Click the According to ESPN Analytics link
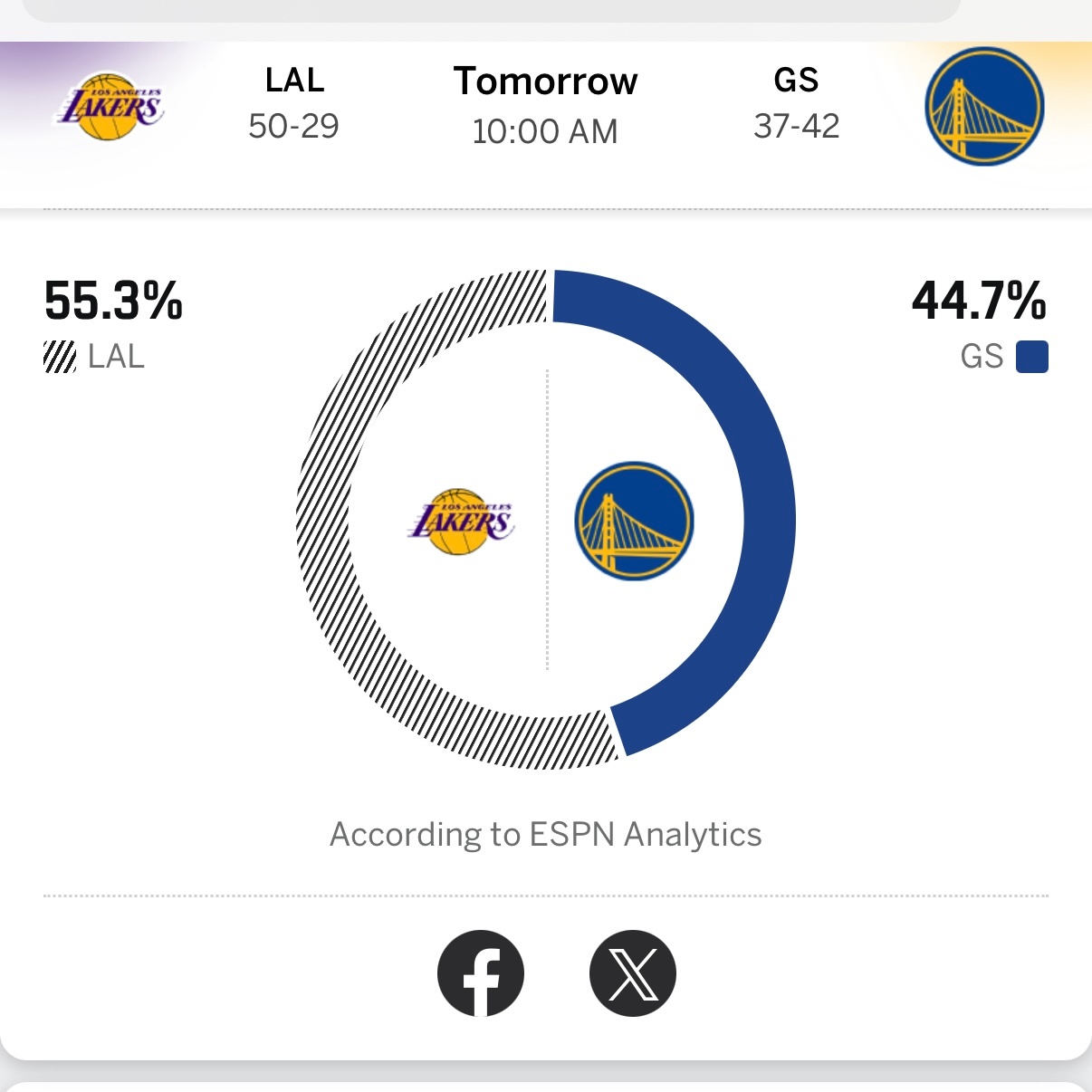Image resolution: width=1092 pixels, height=1092 pixels. click(x=546, y=834)
